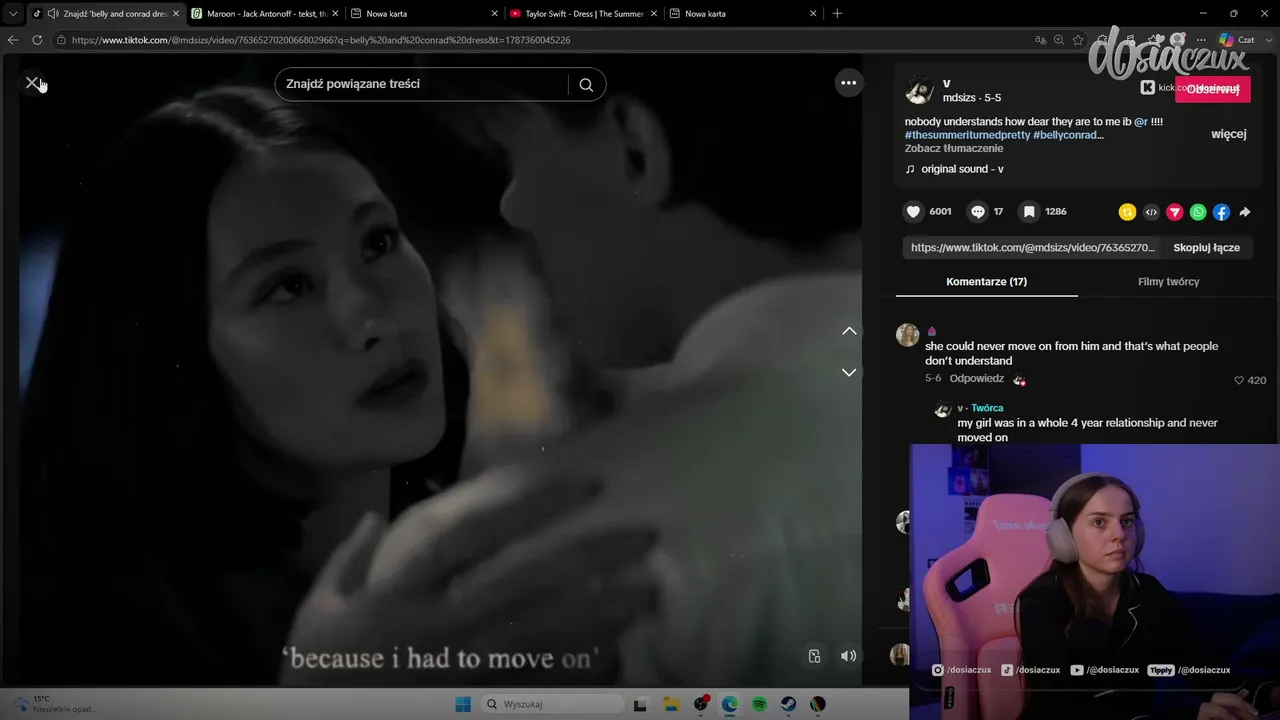Add page to favorites with star icon

coord(1078,40)
